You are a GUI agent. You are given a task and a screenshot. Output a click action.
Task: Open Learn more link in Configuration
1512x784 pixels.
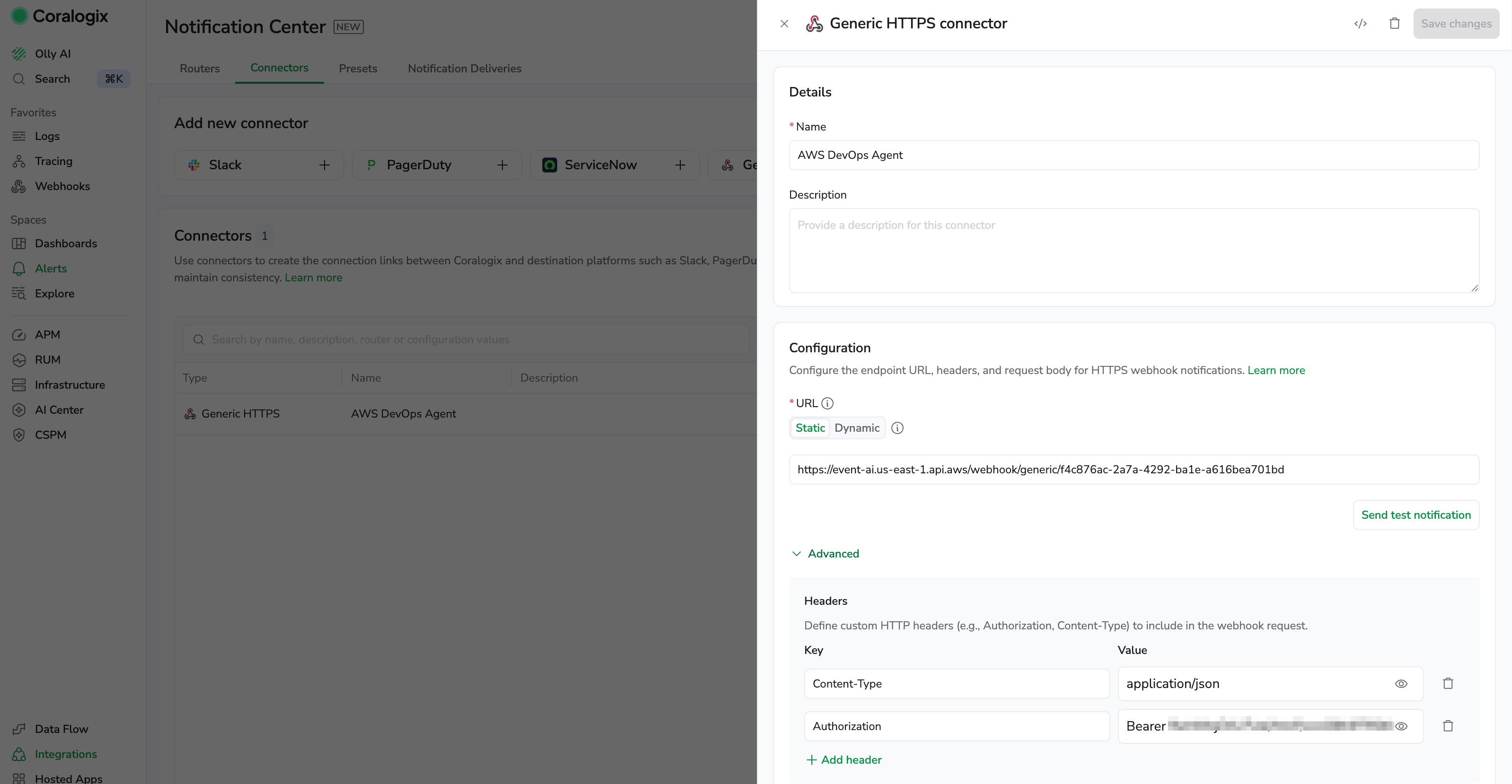tap(1276, 370)
